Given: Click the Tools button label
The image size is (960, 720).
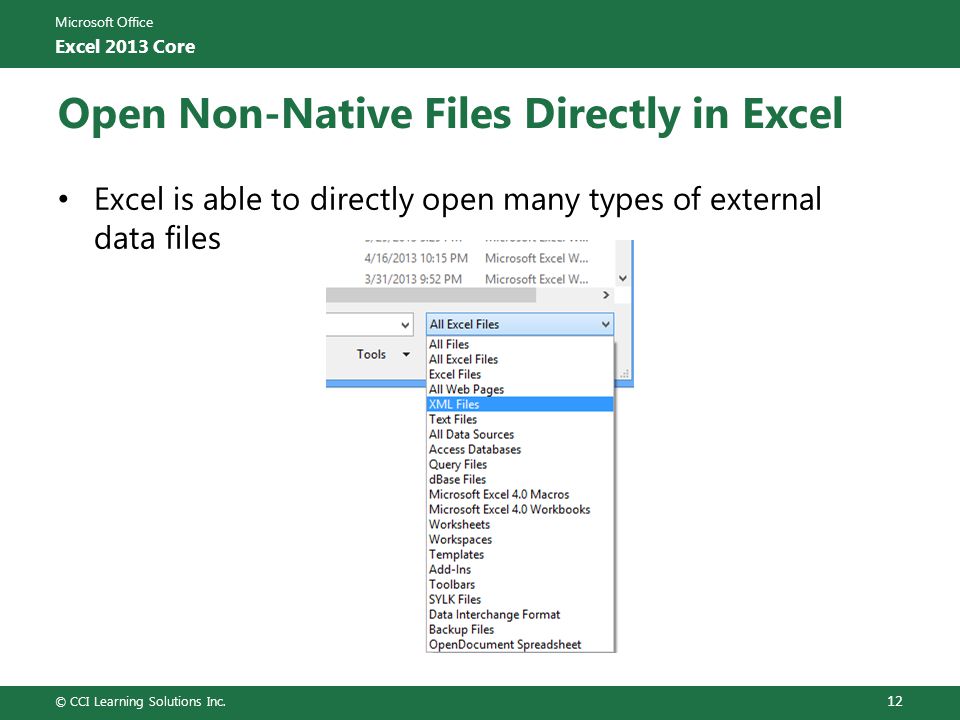Looking at the screenshot, I should tap(371, 354).
